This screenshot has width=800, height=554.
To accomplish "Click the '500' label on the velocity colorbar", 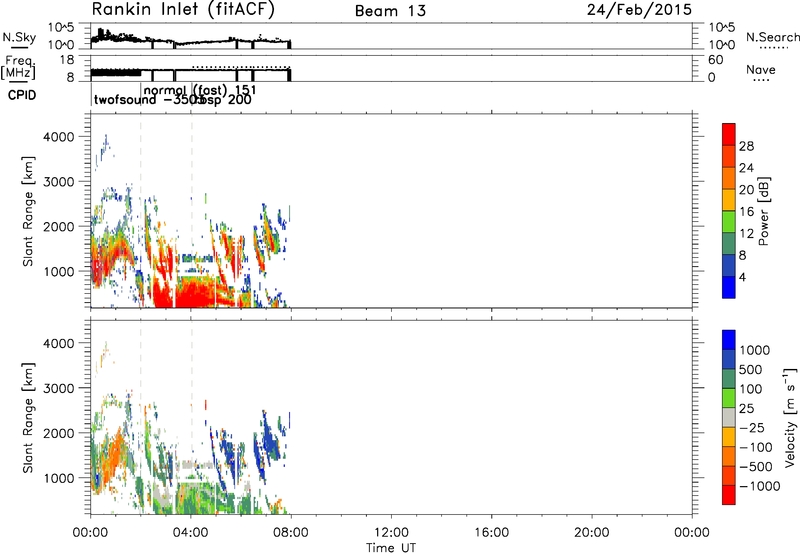I will tap(750, 369).
